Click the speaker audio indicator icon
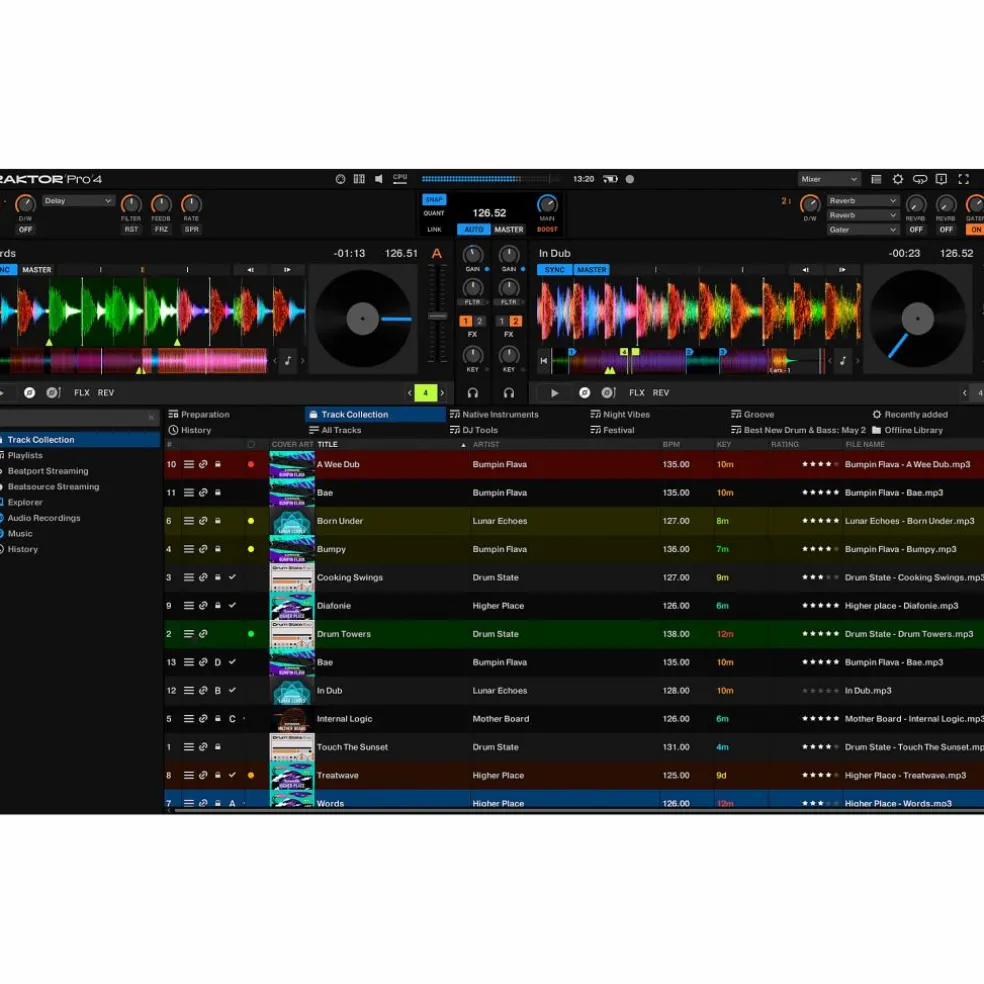 coord(378,179)
